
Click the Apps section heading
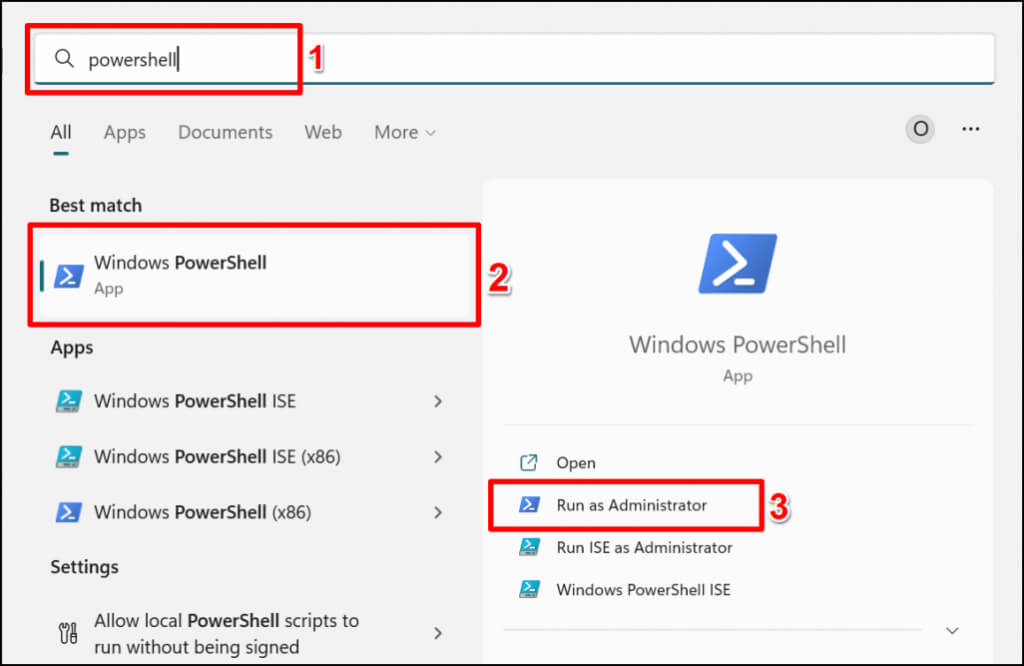pyautogui.click(x=72, y=347)
